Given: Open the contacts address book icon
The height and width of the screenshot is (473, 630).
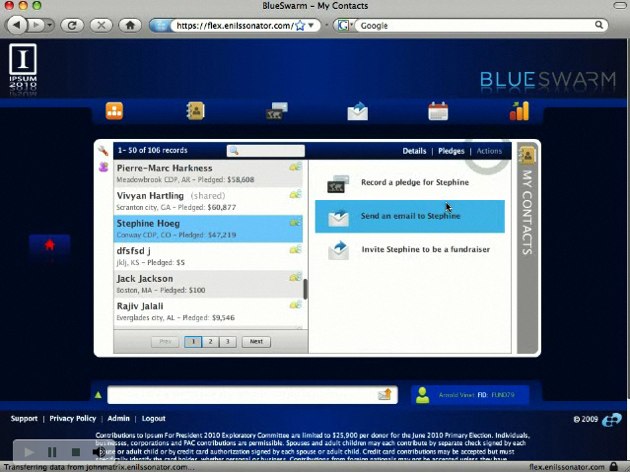Looking at the screenshot, I should [x=196, y=111].
